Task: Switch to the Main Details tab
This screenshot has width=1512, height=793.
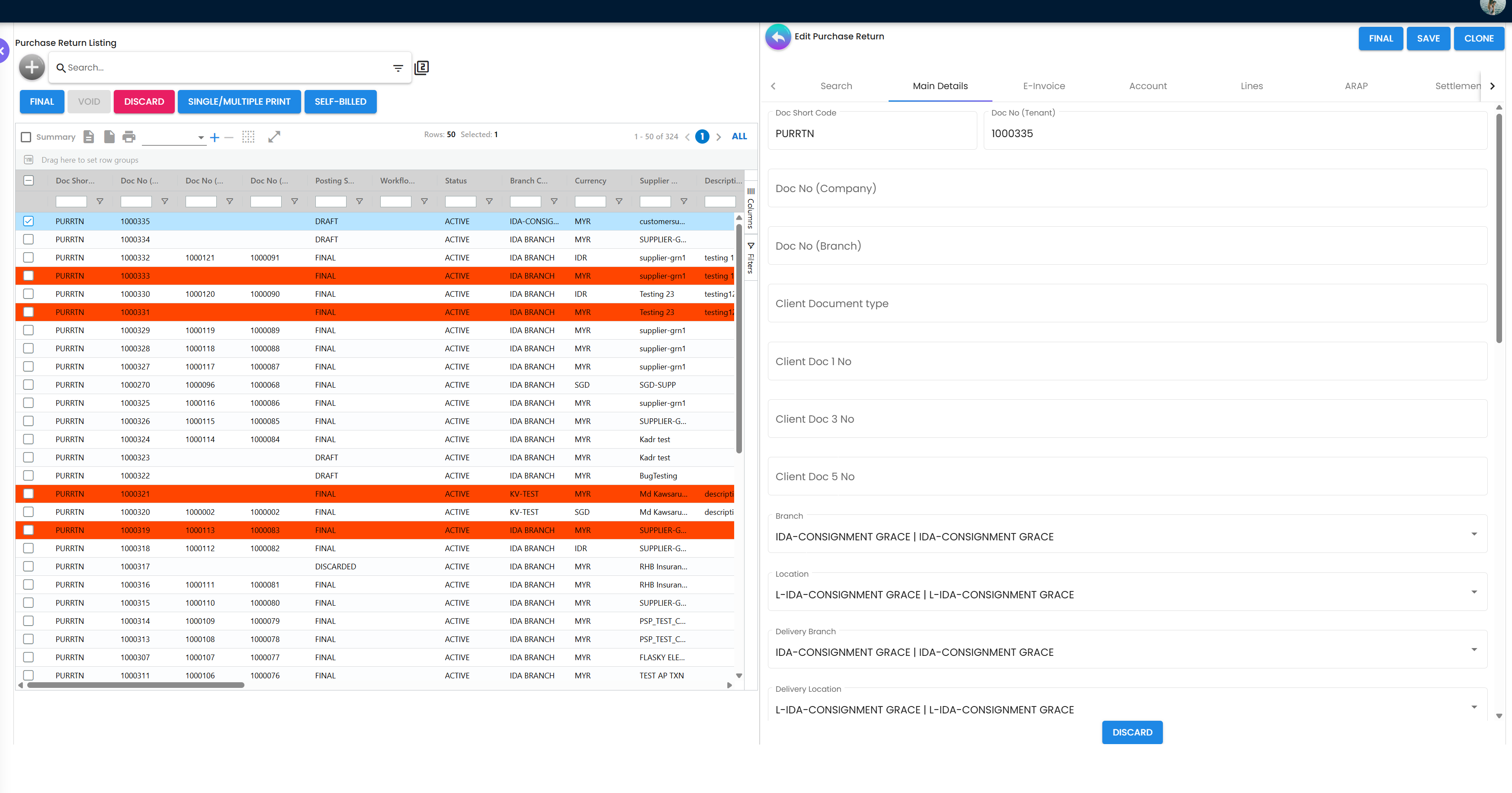Action: 940,86
